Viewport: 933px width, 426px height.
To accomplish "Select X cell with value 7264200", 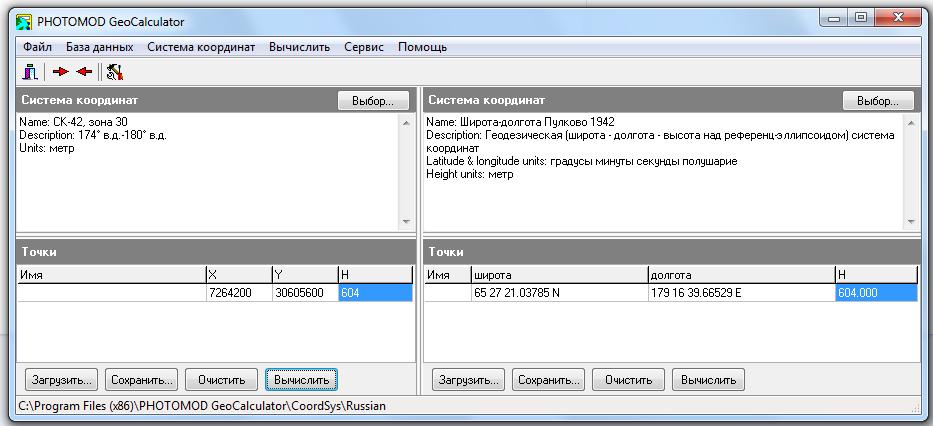I will pyautogui.click(x=239, y=293).
